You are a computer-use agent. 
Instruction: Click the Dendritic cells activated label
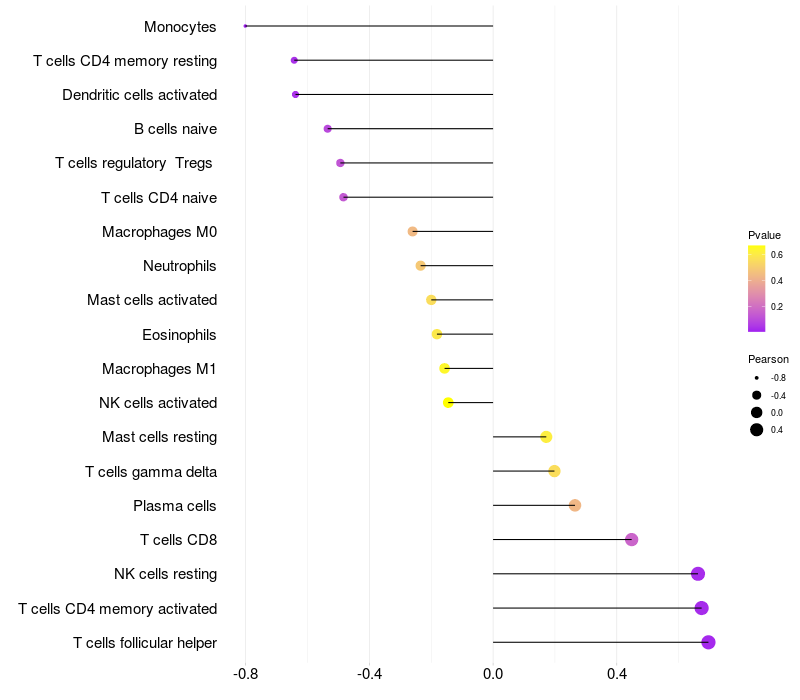pyautogui.click(x=140, y=95)
